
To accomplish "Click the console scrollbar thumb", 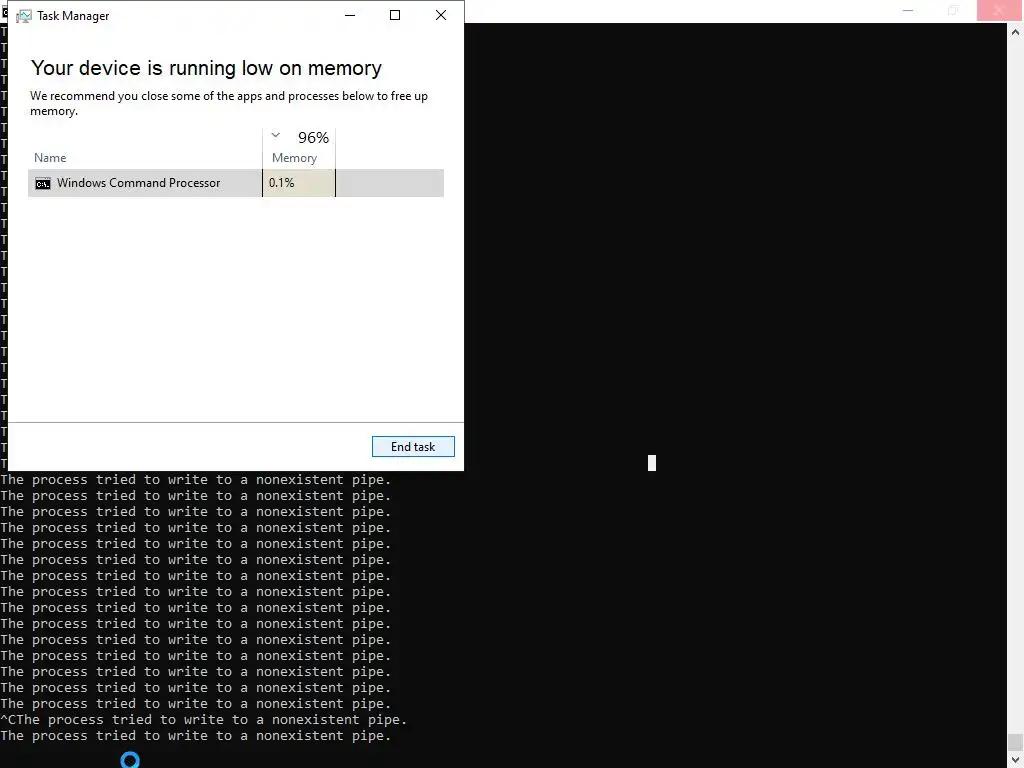I will pyautogui.click(x=1016, y=743).
